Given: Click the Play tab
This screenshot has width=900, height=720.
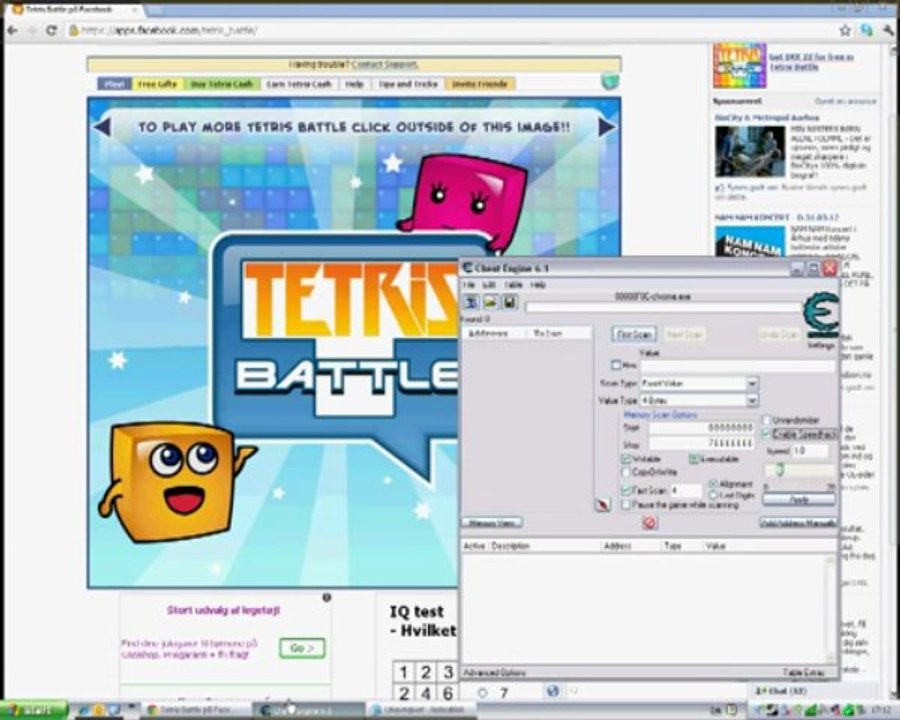Looking at the screenshot, I should 114,84.
